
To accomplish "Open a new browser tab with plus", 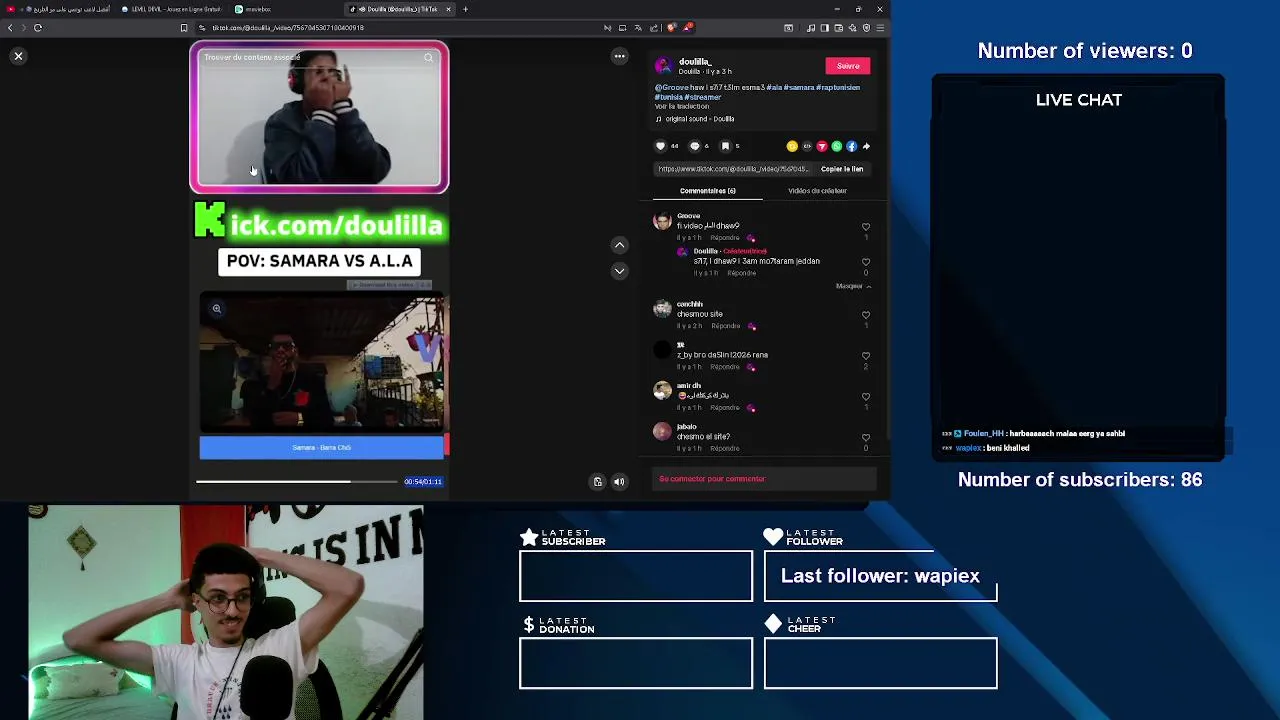I will click(x=465, y=9).
